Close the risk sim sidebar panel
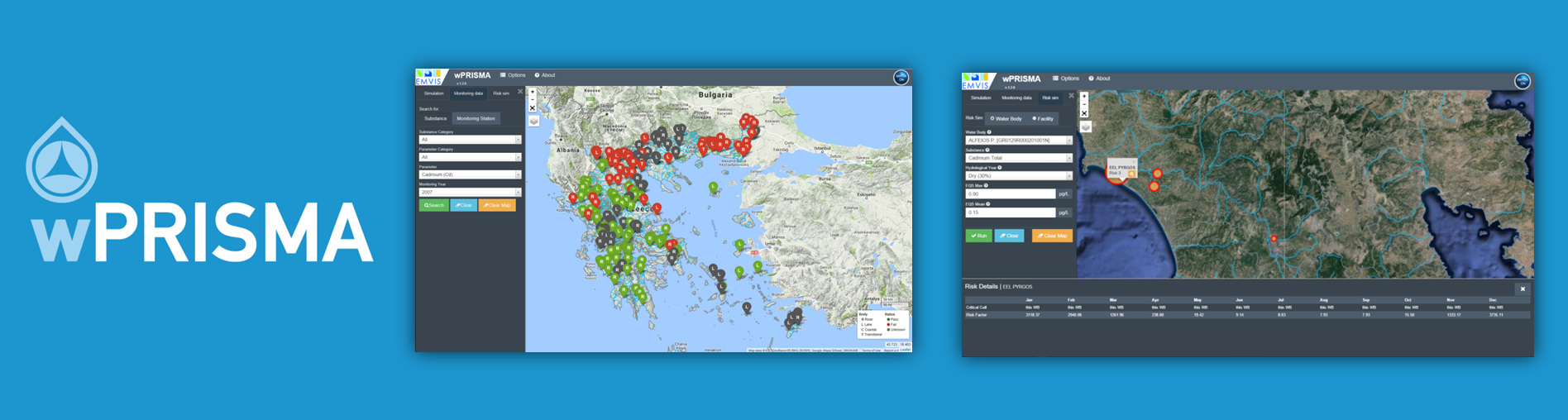Image resolution: width=1568 pixels, height=420 pixels. [1071, 96]
